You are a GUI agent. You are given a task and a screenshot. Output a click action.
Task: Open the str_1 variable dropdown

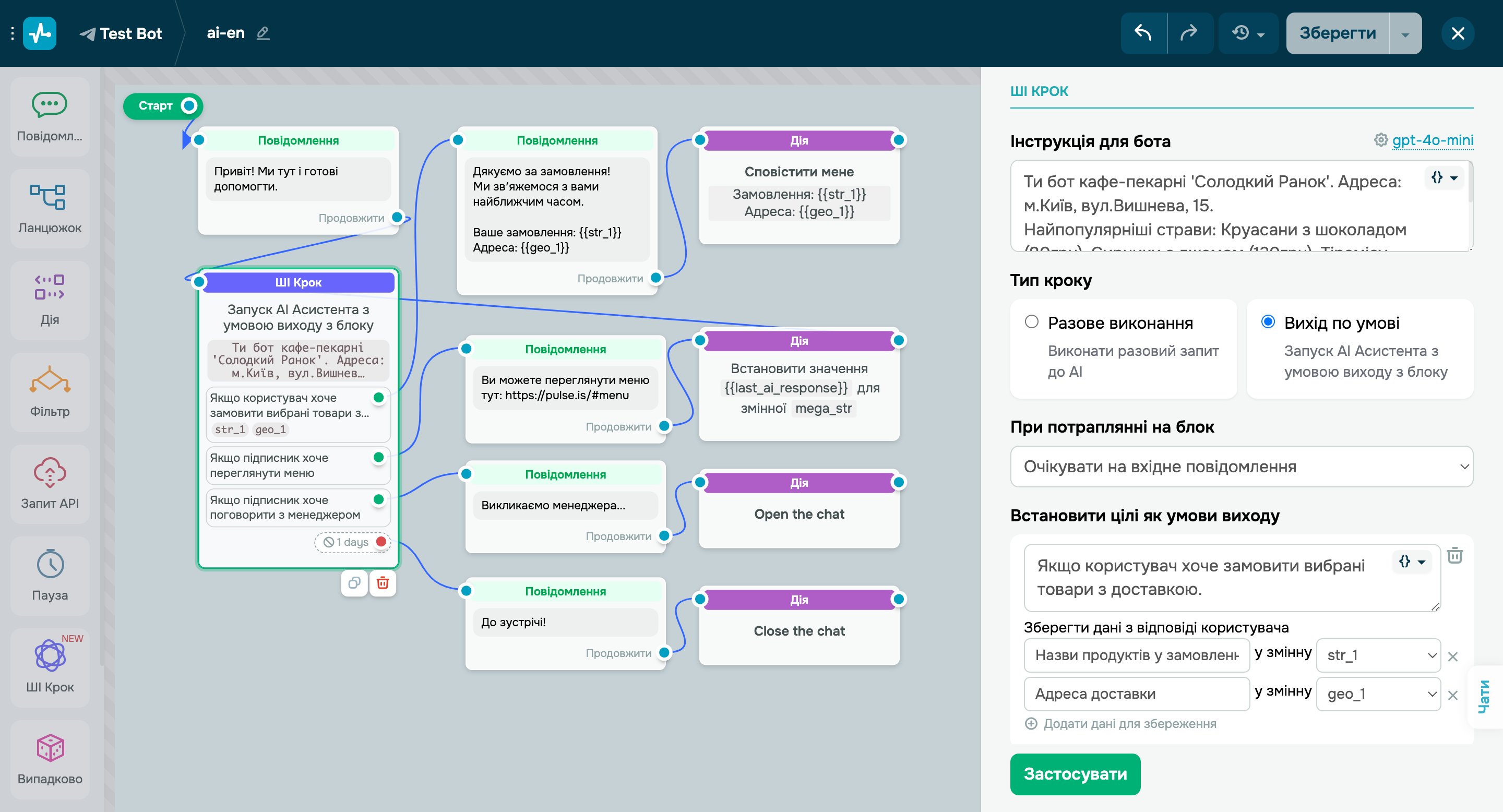pos(1378,655)
